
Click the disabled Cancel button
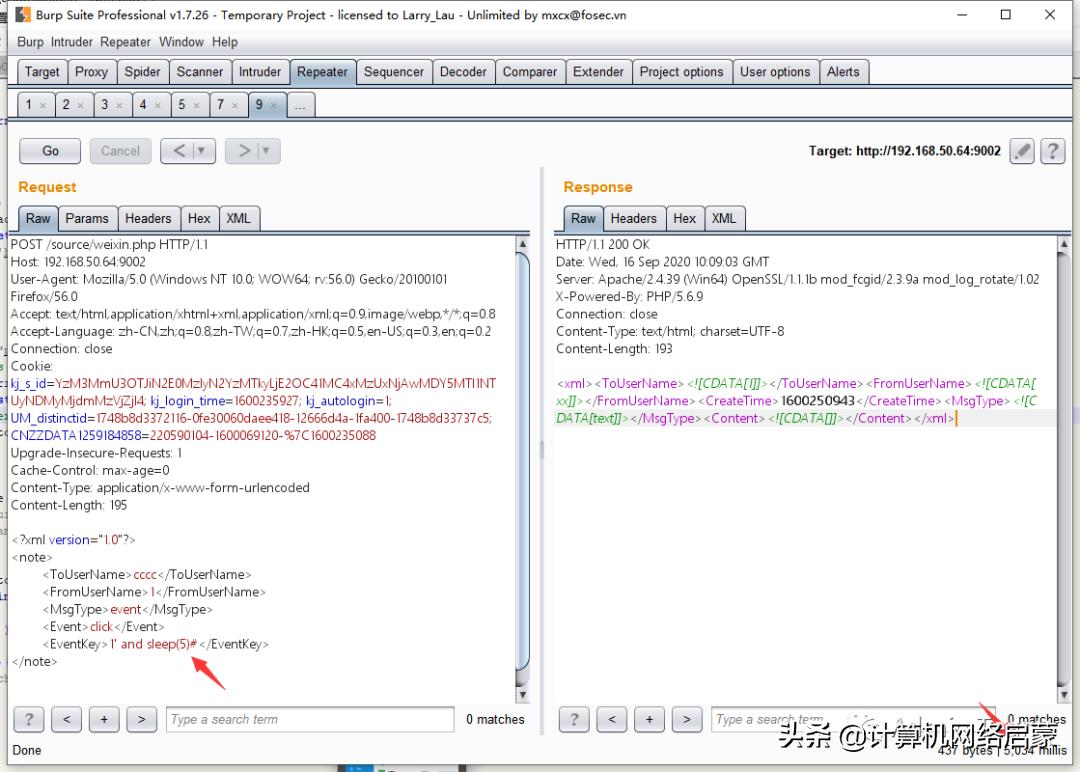click(120, 151)
